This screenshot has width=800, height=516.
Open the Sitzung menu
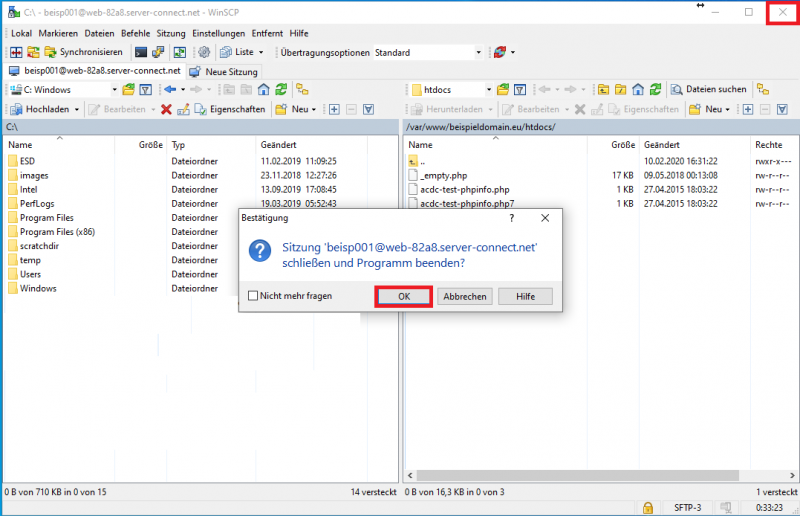[x=171, y=34]
